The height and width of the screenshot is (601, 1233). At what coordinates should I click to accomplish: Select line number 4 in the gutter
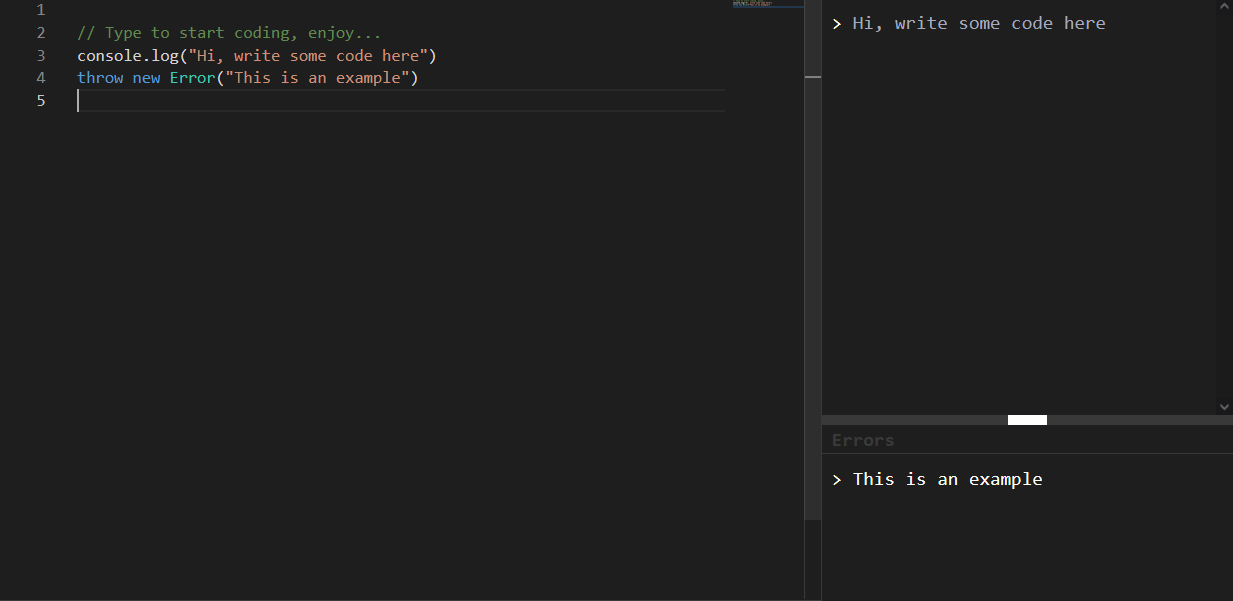pos(40,77)
